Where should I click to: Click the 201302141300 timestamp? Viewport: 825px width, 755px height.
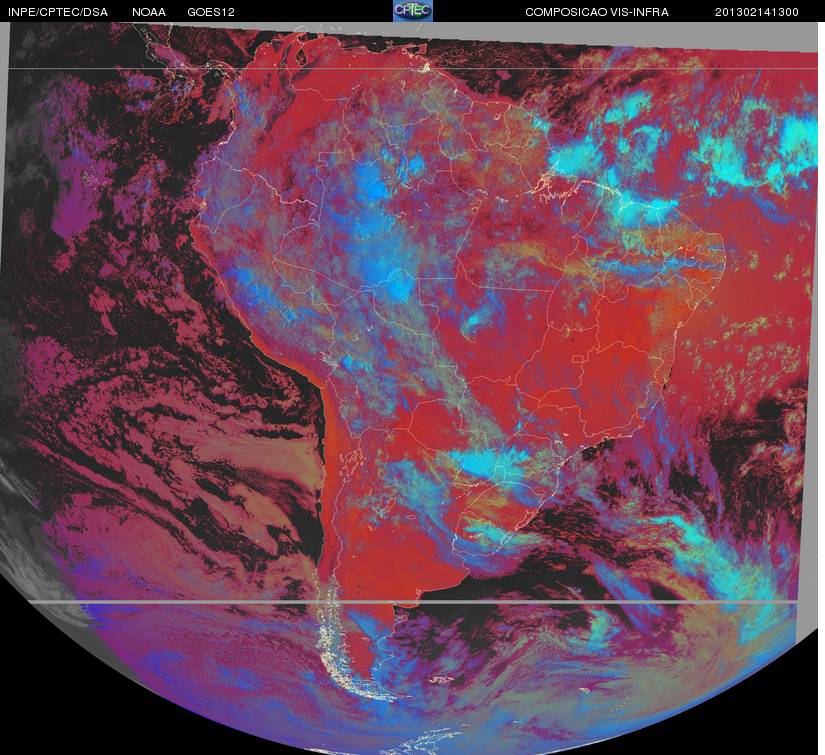coord(757,12)
